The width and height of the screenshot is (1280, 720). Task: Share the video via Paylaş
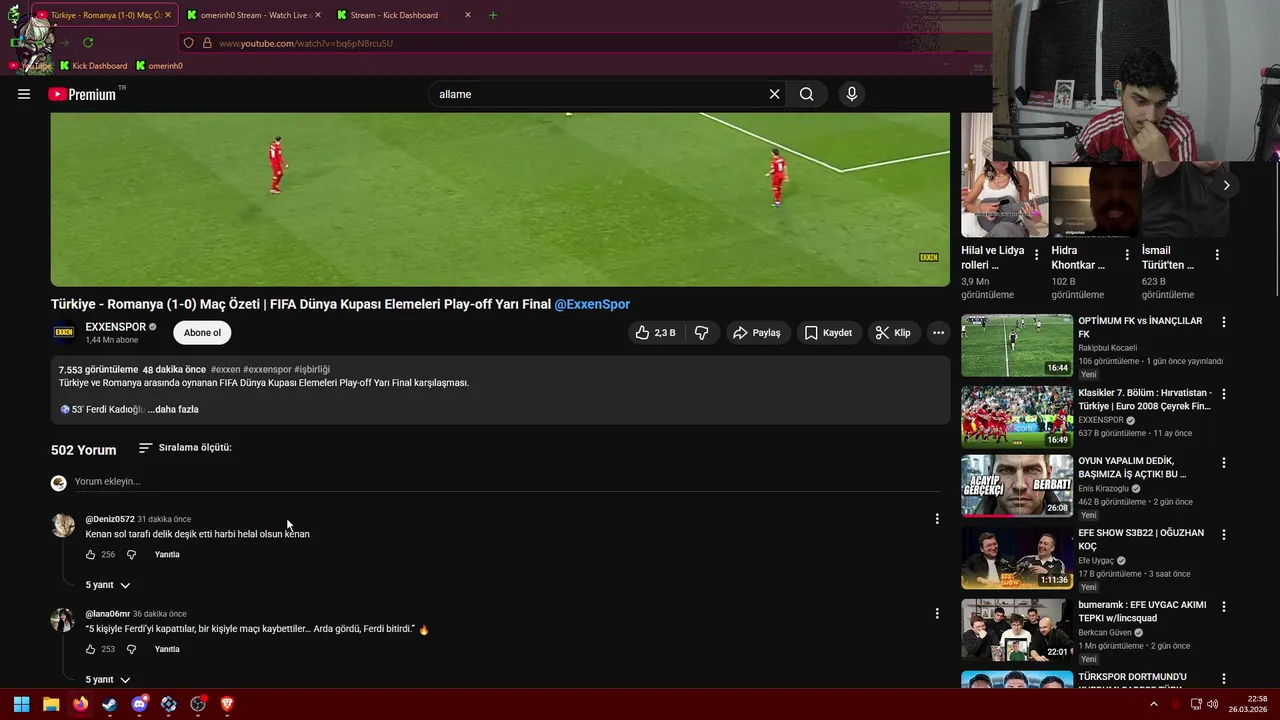756,333
